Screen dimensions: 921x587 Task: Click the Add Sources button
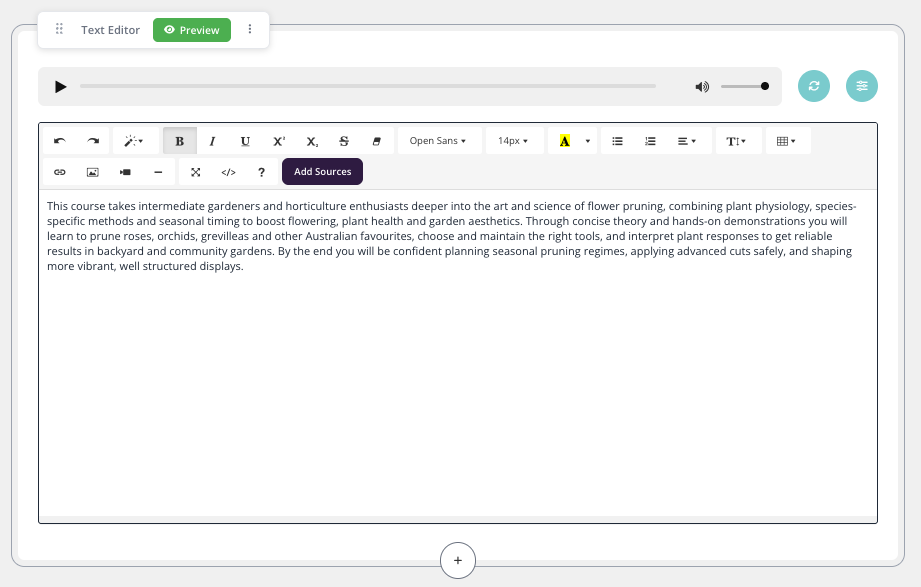pos(322,172)
